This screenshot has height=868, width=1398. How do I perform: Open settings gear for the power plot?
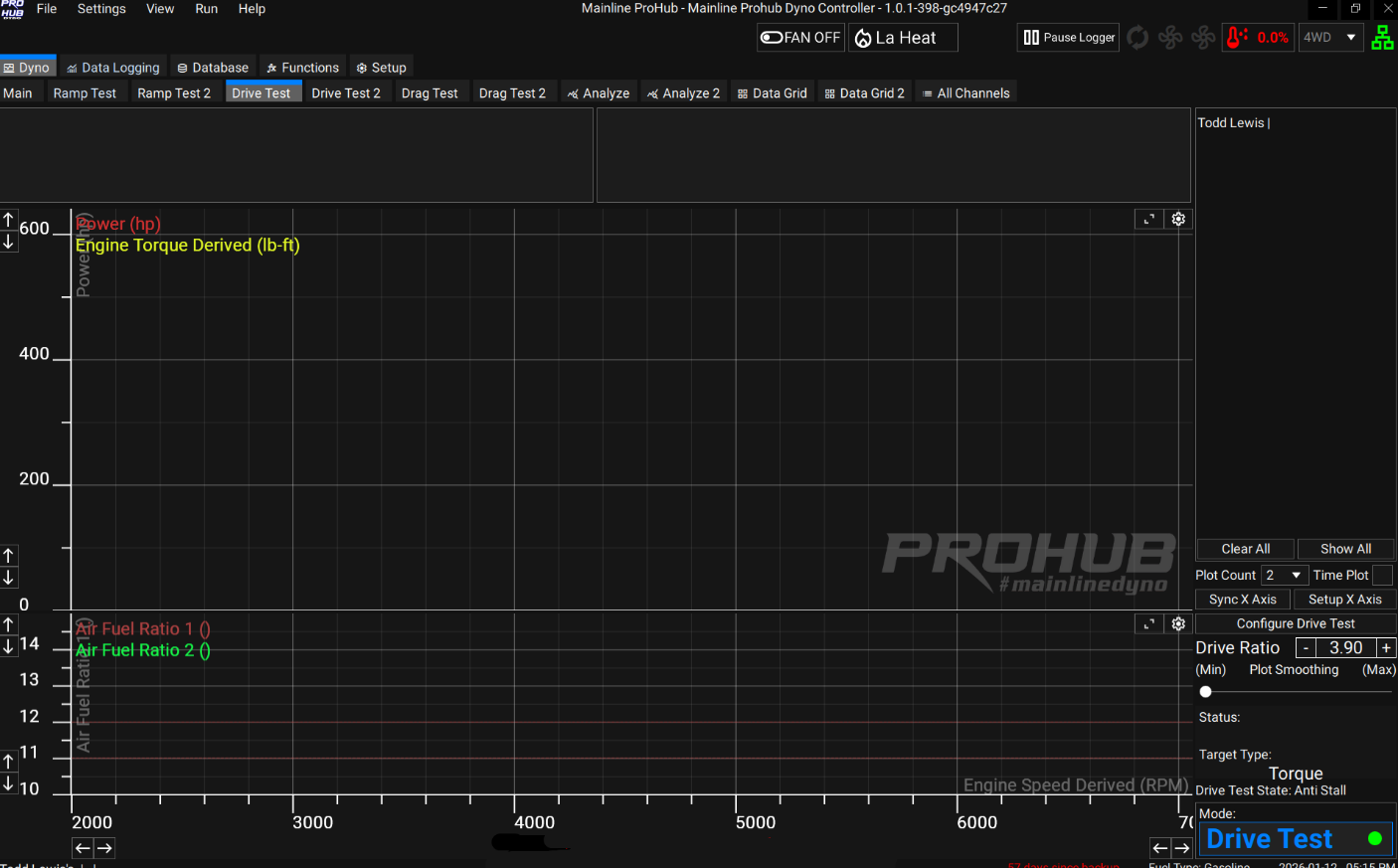coord(1178,219)
